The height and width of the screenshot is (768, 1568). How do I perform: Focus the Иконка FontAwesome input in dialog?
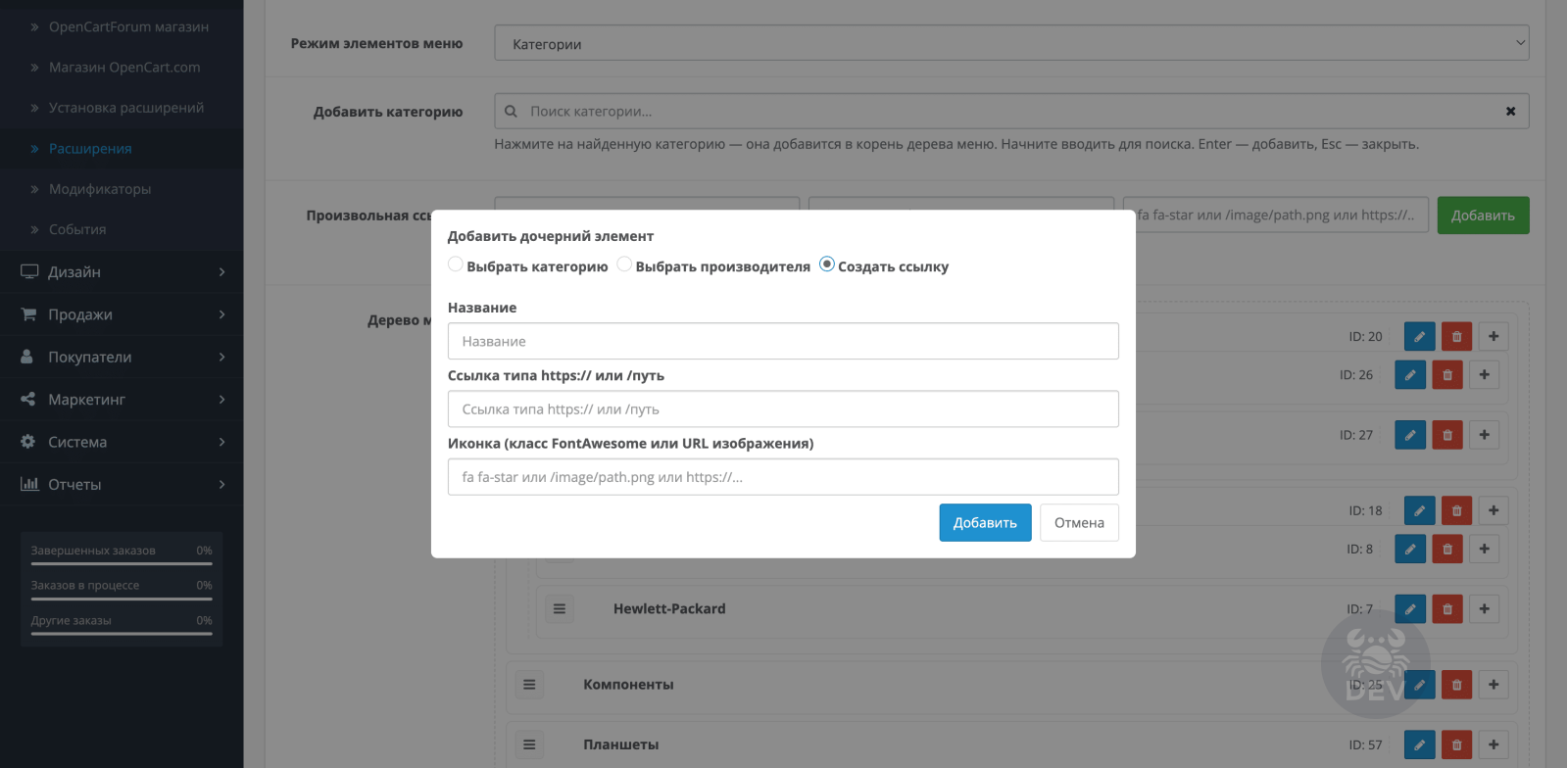click(x=783, y=477)
